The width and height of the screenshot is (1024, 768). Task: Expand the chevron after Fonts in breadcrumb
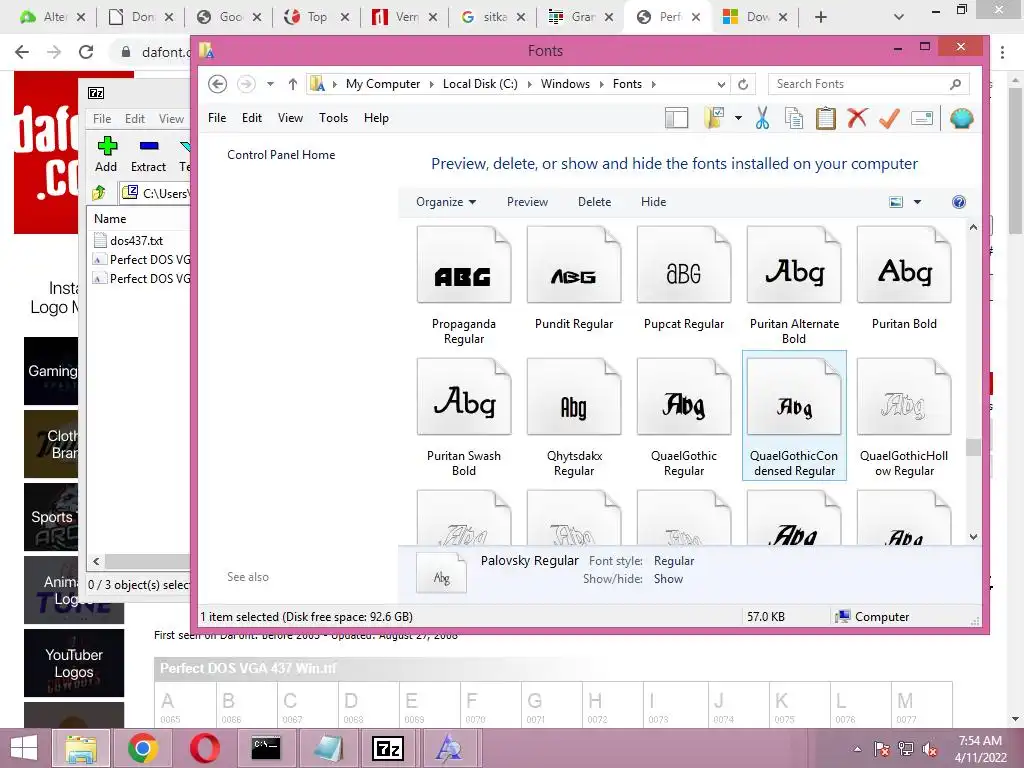coord(653,84)
